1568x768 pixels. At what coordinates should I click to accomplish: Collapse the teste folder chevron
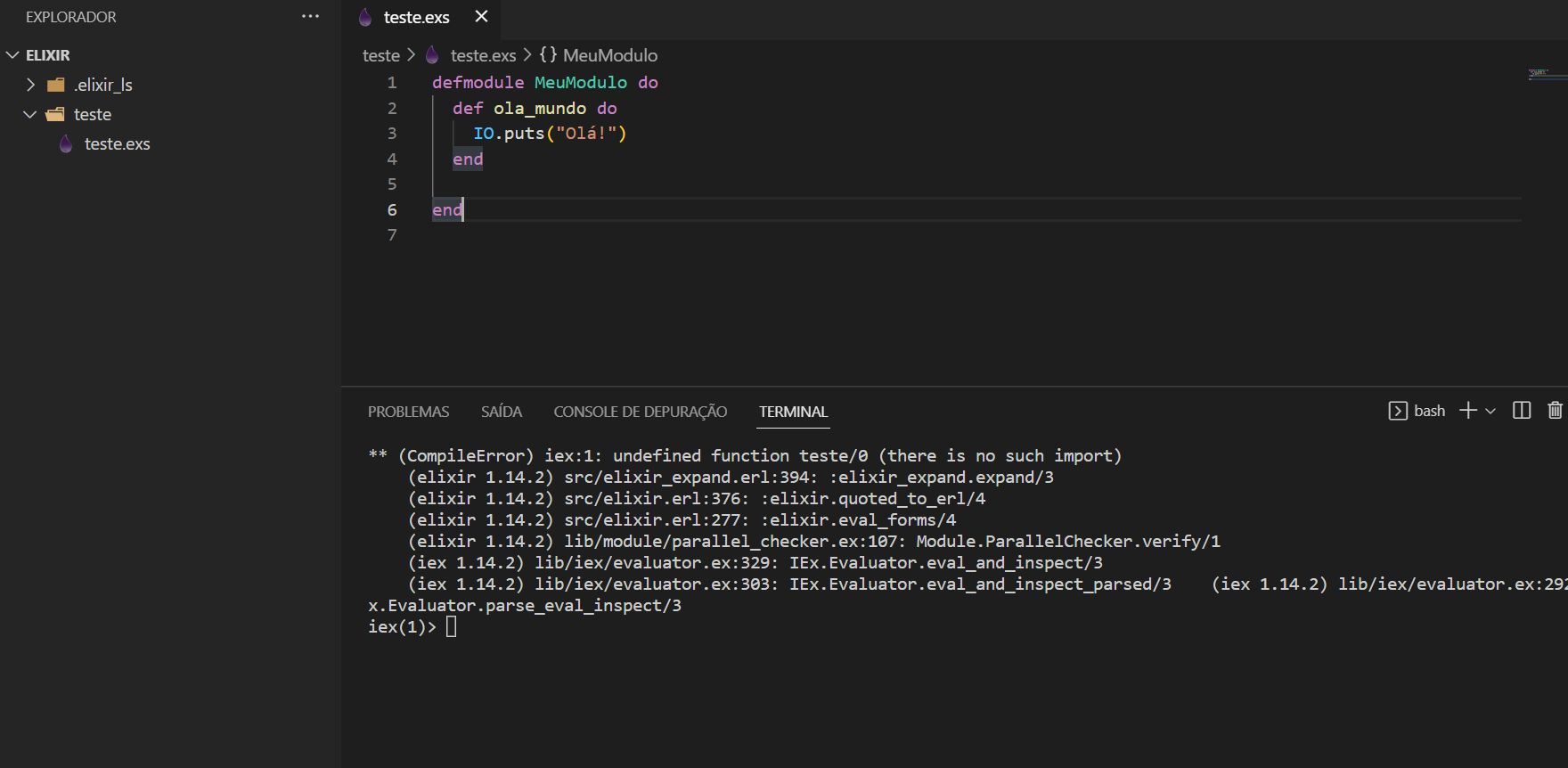point(30,114)
